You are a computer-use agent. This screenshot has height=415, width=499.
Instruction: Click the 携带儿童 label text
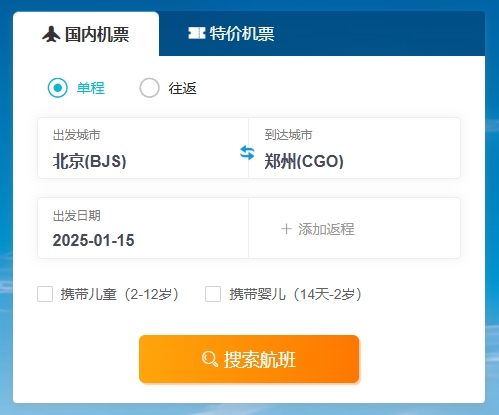(x=88, y=294)
